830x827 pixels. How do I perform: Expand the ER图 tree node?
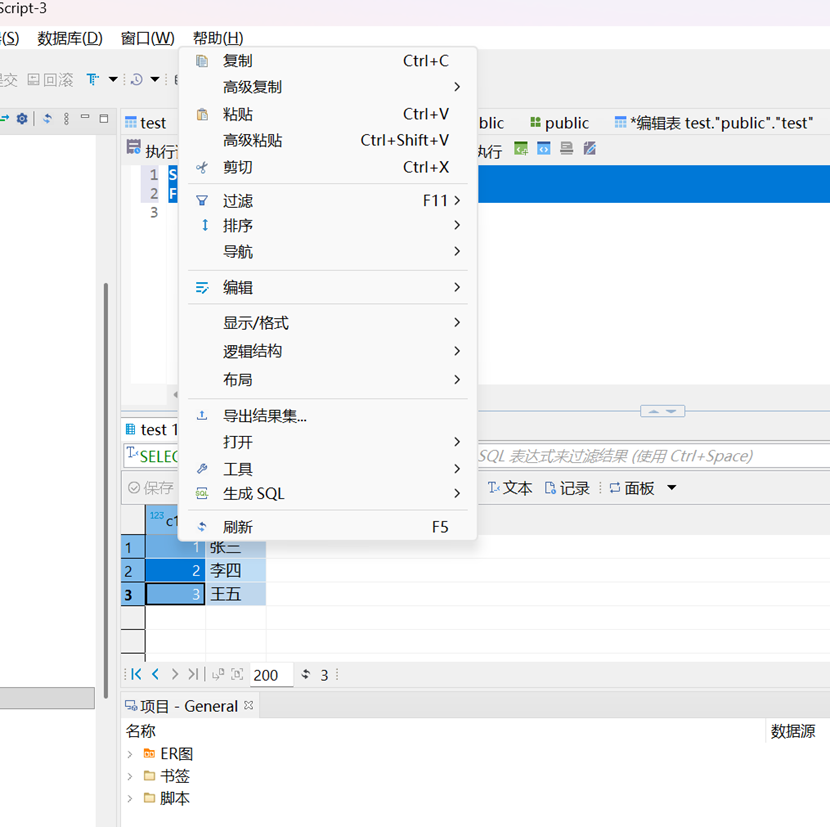pyautogui.click(x=130, y=754)
